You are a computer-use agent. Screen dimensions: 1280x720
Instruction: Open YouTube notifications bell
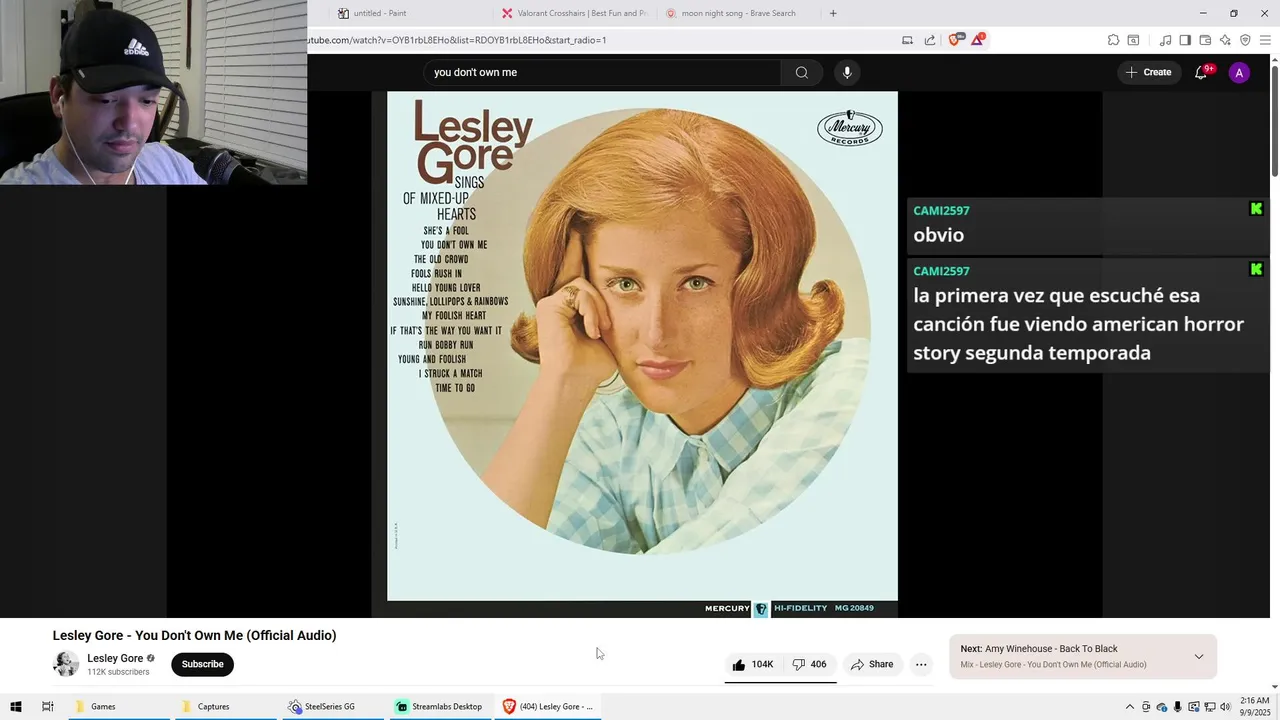point(1201,72)
